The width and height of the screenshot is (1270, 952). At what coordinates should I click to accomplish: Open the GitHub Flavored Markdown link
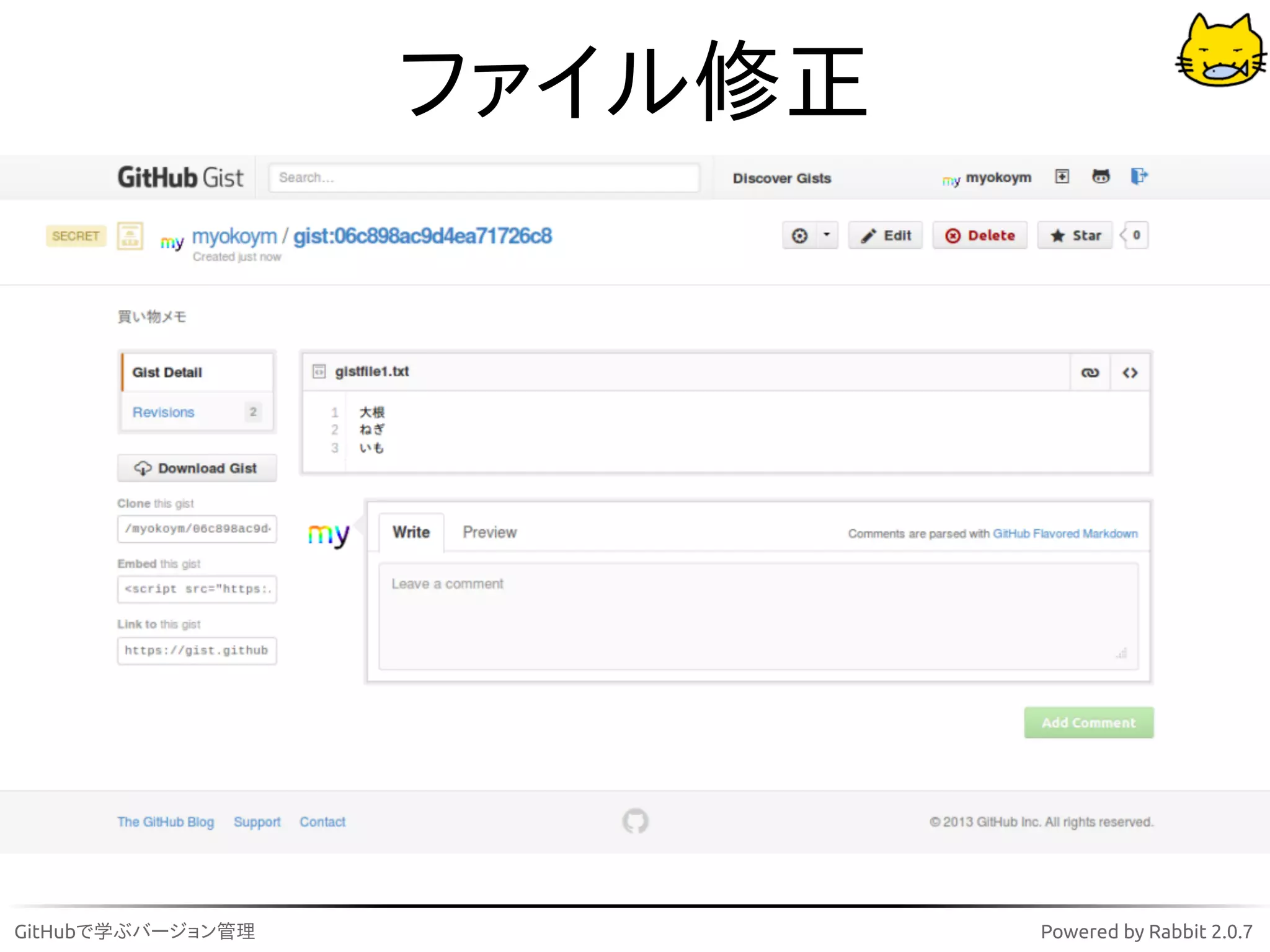[x=1065, y=534]
